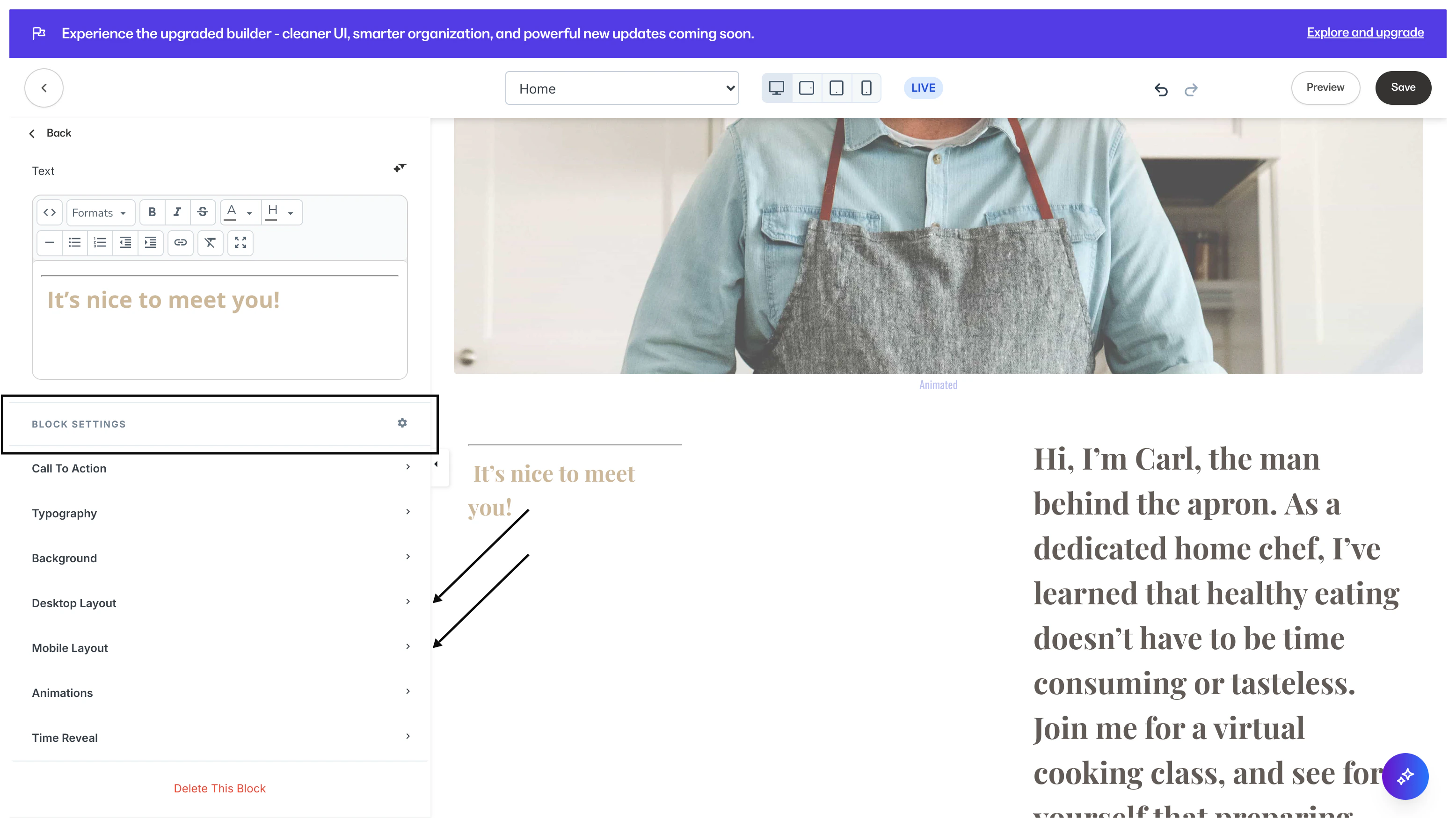The height and width of the screenshot is (827, 1456).
Task: Apply the highlight color
Action: pos(272,212)
